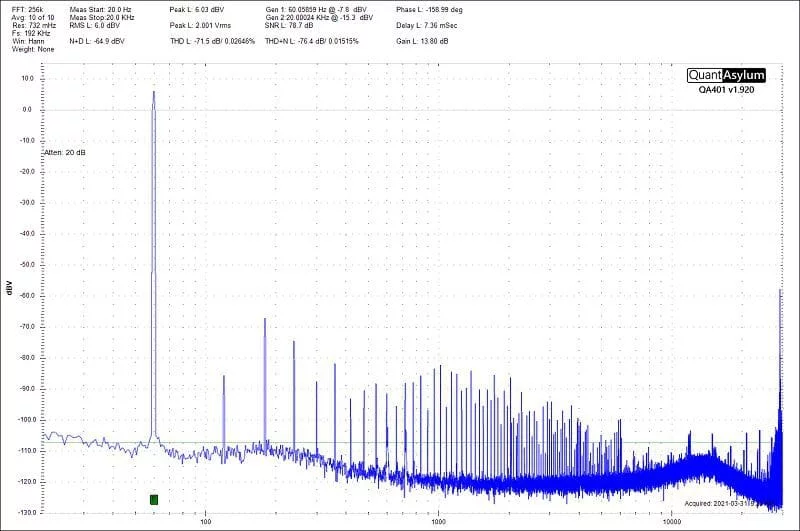800x531 pixels.
Task: Click the '-30.0' y-axis label
Action: (x=26, y=203)
